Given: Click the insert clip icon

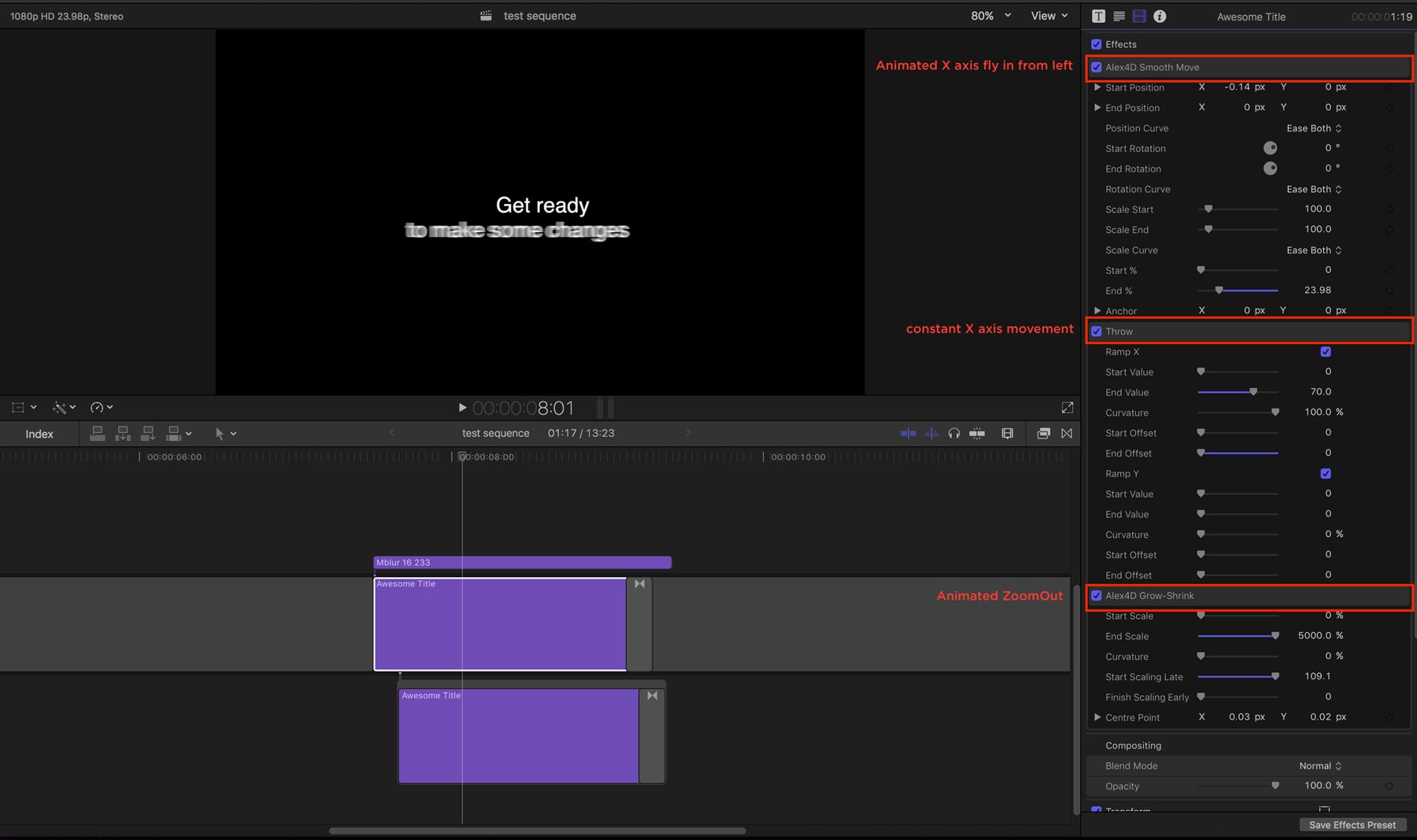Looking at the screenshot, I should click(x=123, y=434).
